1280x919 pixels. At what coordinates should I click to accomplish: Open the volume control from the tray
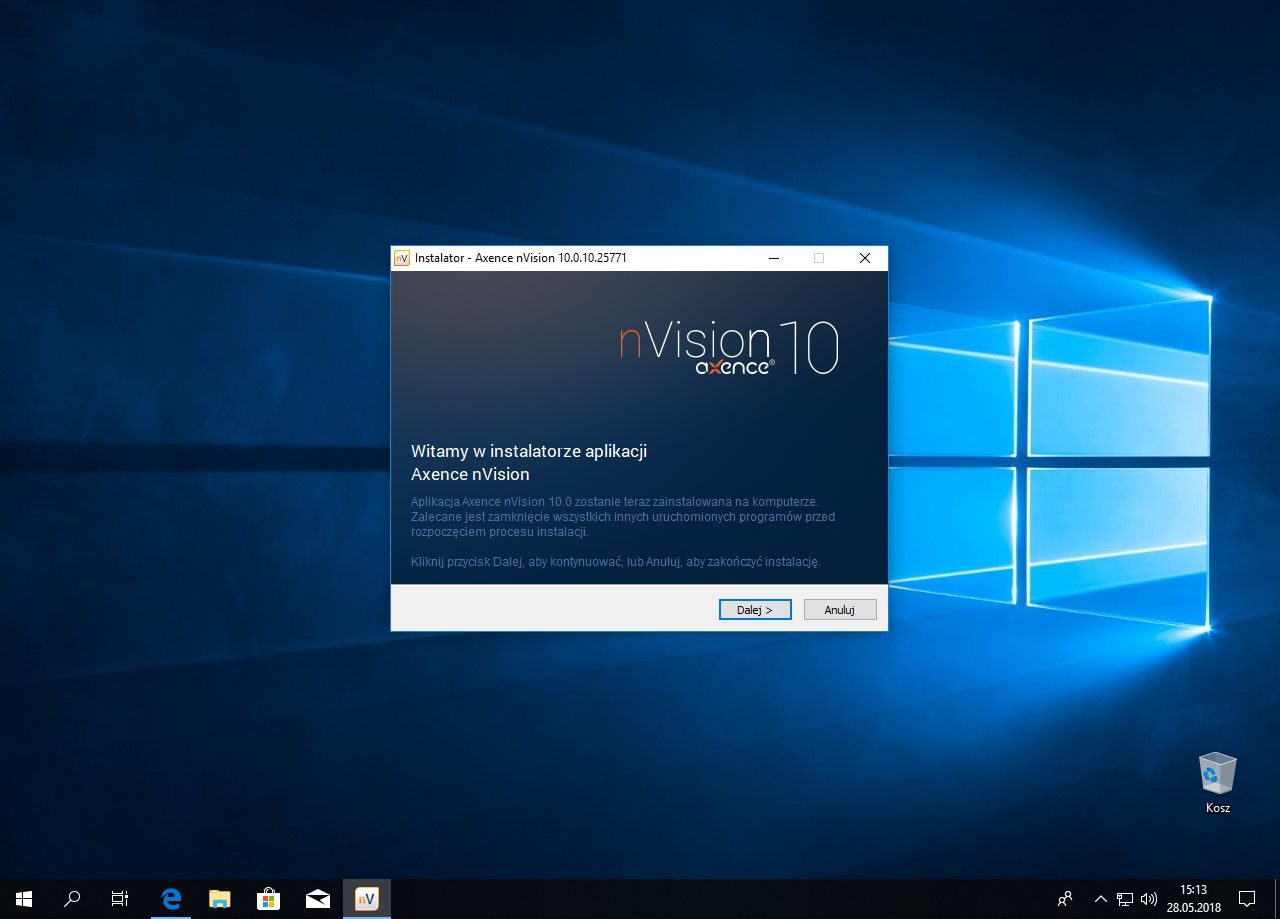pos(1148,898)
